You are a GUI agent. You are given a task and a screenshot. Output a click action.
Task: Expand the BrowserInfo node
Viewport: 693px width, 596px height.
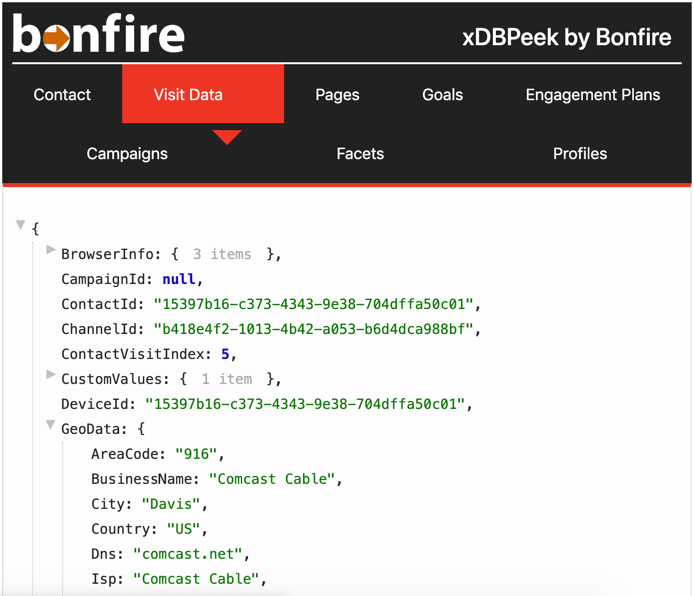(x=51, y=250)
